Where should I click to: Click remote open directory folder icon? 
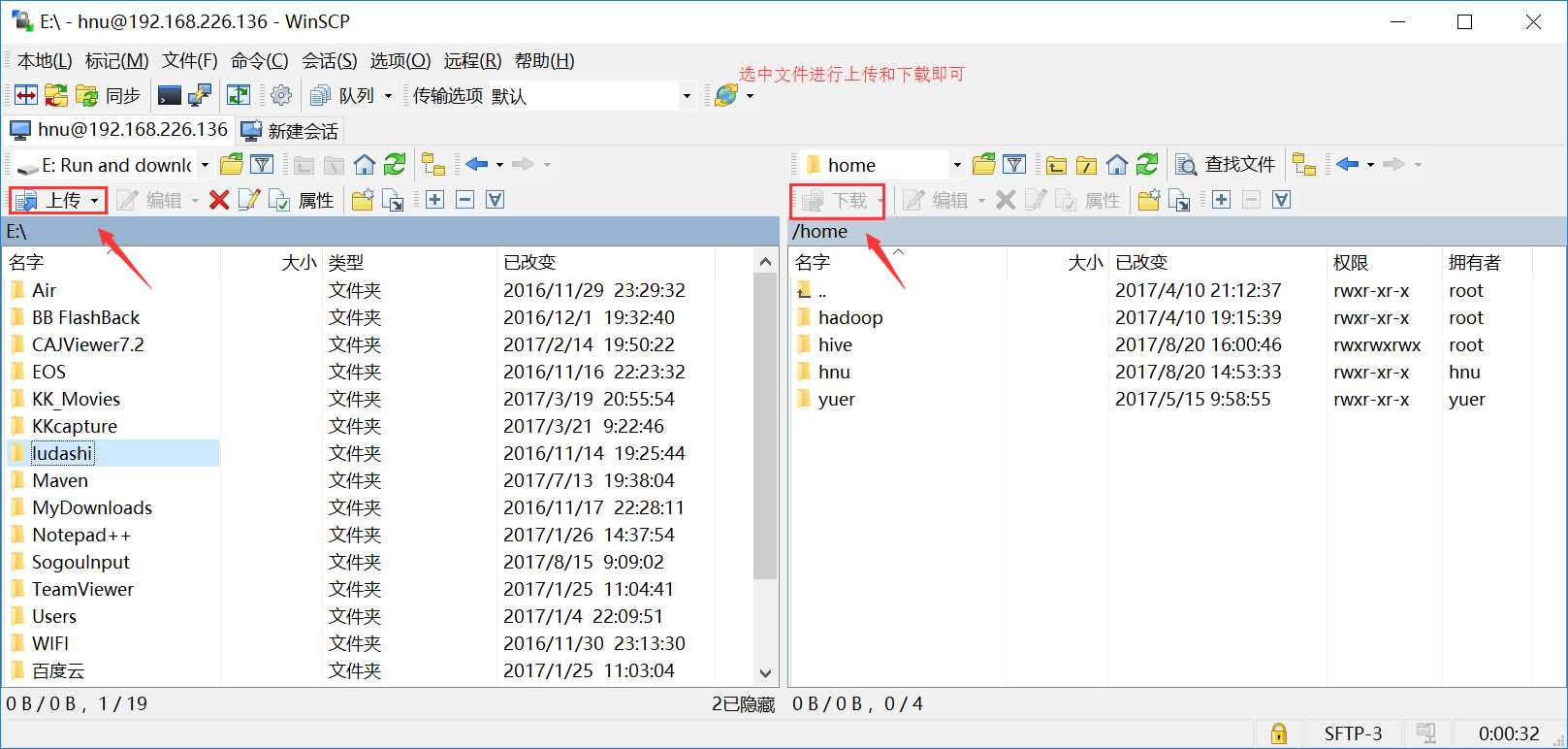coord(983,164)
